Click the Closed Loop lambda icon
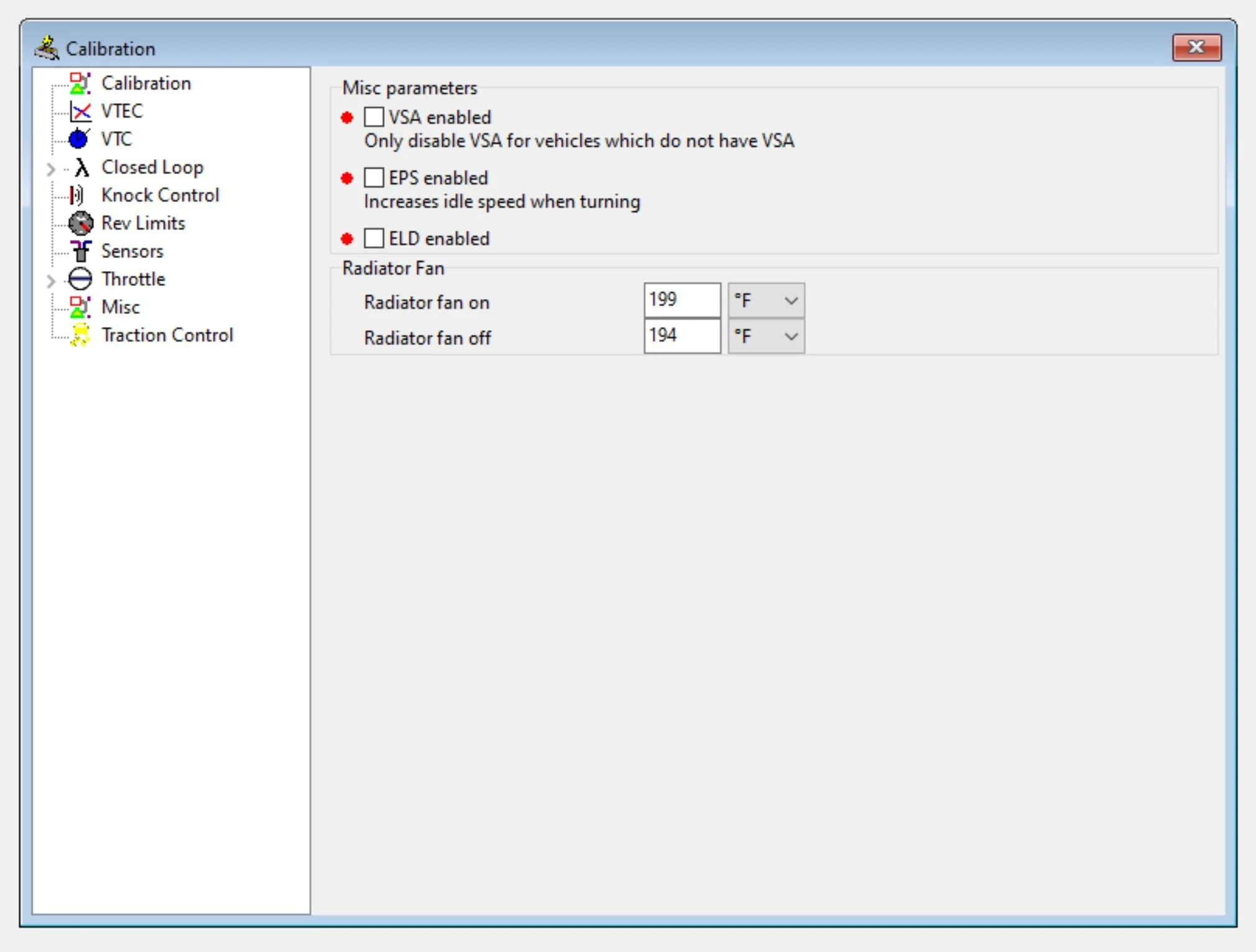Screen dimensions: 1256x952 (81, 167)
